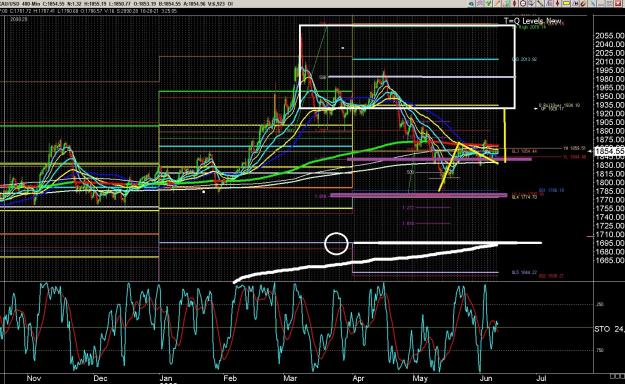Click the 1935.00 price axis label
Screen dimensions: 625x384
click(x=610, y=105)
